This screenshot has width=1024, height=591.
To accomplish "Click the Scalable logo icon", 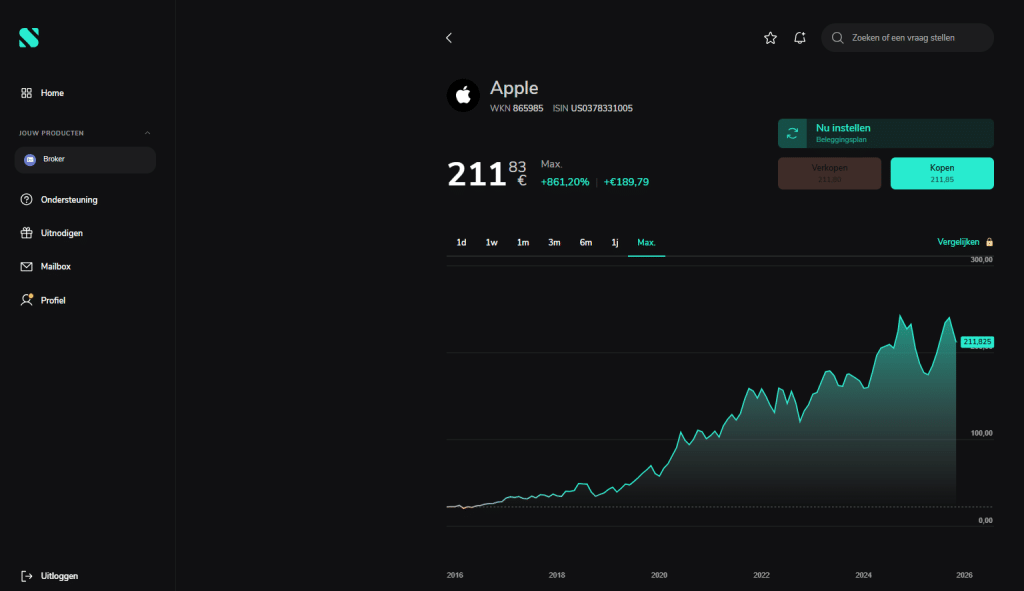I will pos(29,38).
